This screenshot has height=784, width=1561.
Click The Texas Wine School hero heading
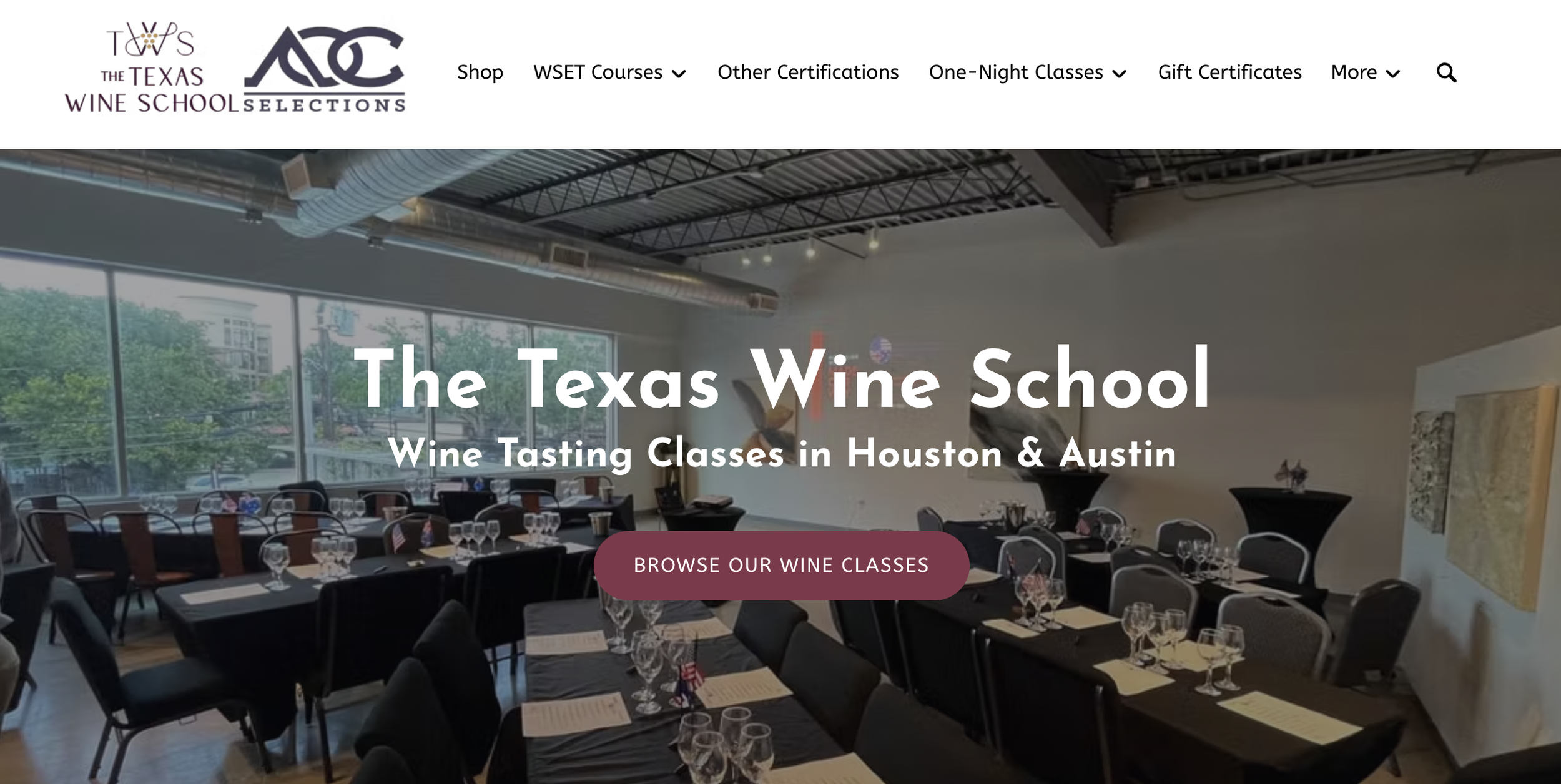click(781, 379)
